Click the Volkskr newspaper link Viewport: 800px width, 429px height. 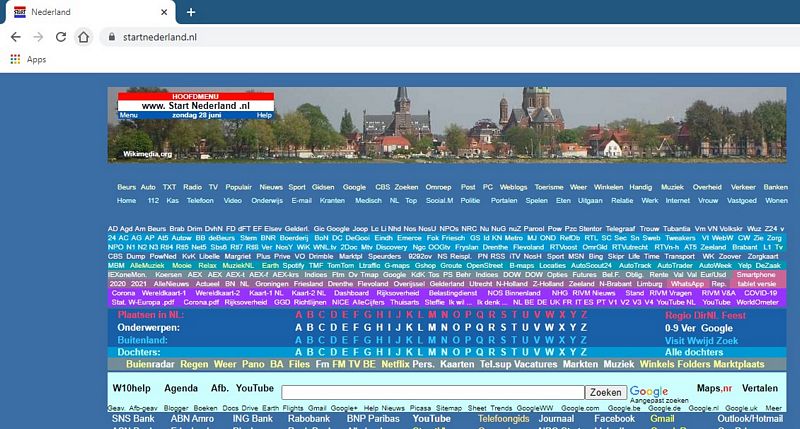coord(731,229)
